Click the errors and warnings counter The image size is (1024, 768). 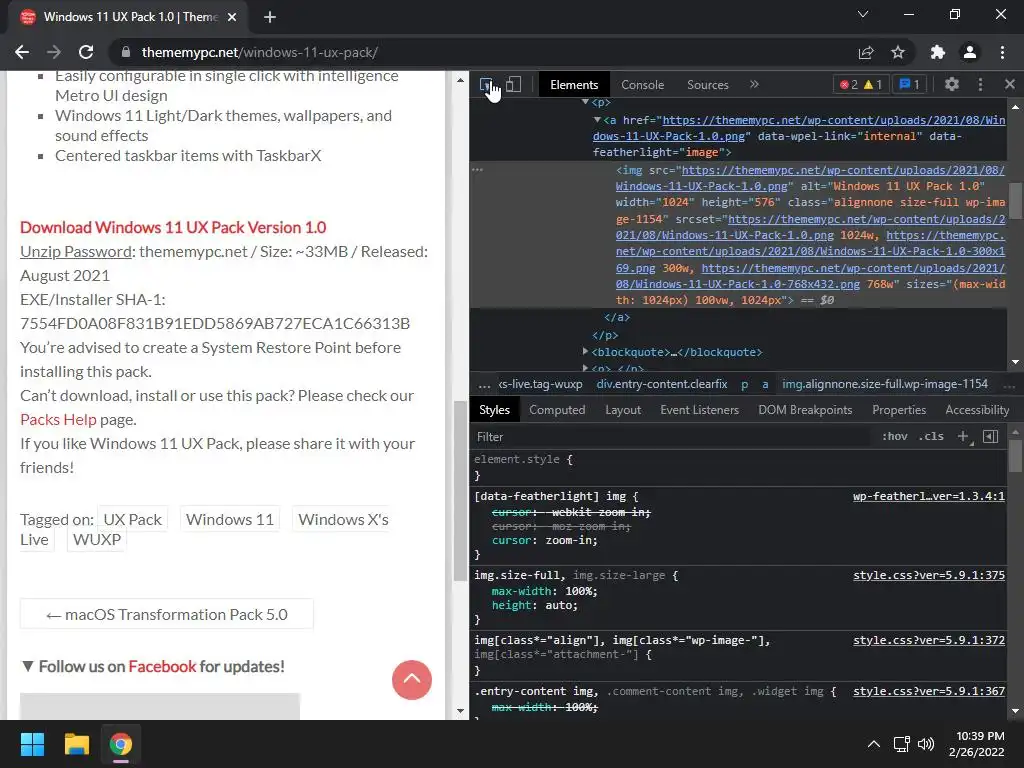click(x=861, y=84)
